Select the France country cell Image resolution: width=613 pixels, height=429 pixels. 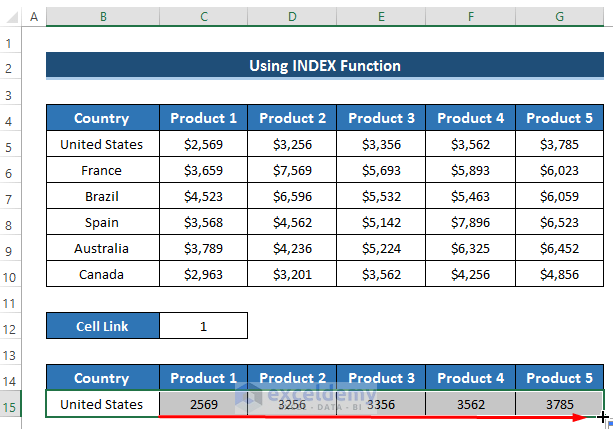coord(101,170)
